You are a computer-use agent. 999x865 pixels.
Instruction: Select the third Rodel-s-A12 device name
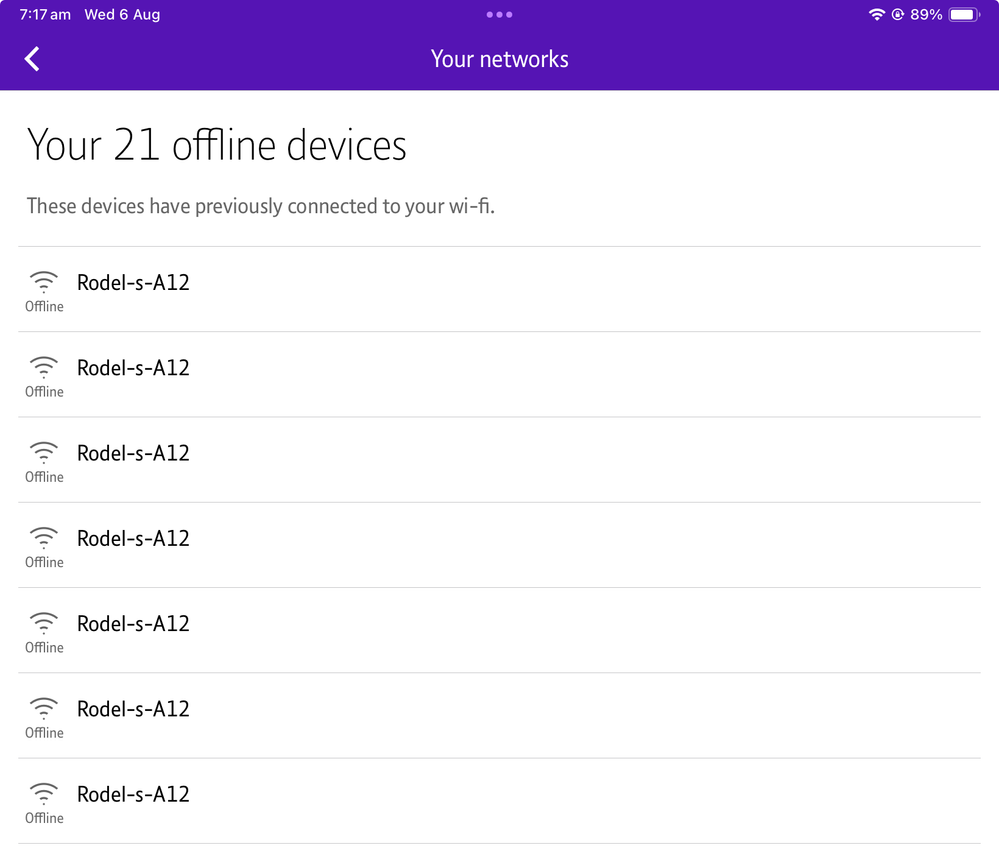pos(133,453)
